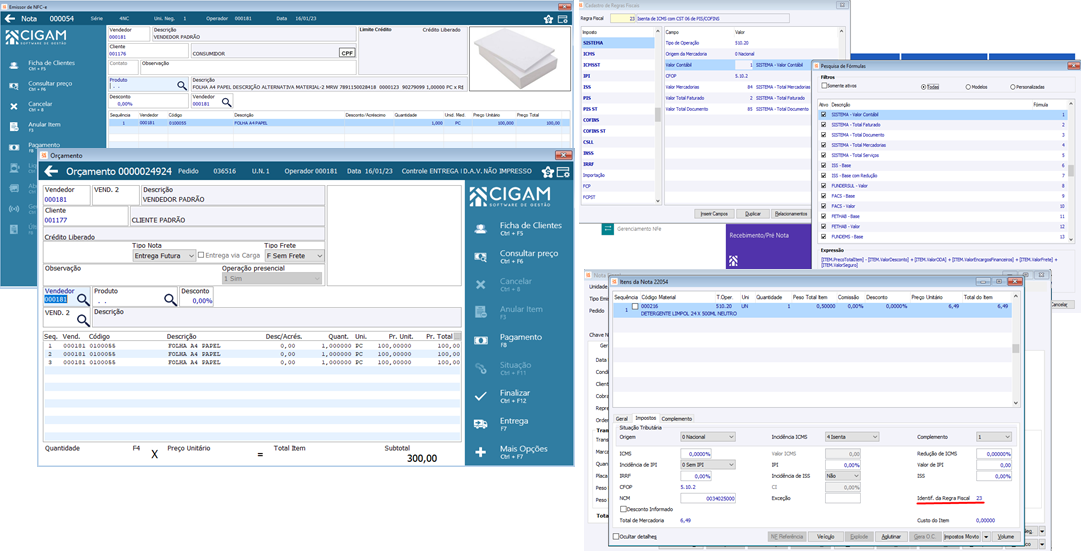Select Modelos radio button
Viewport: 1081px width, 552px height.
(968, 88)
